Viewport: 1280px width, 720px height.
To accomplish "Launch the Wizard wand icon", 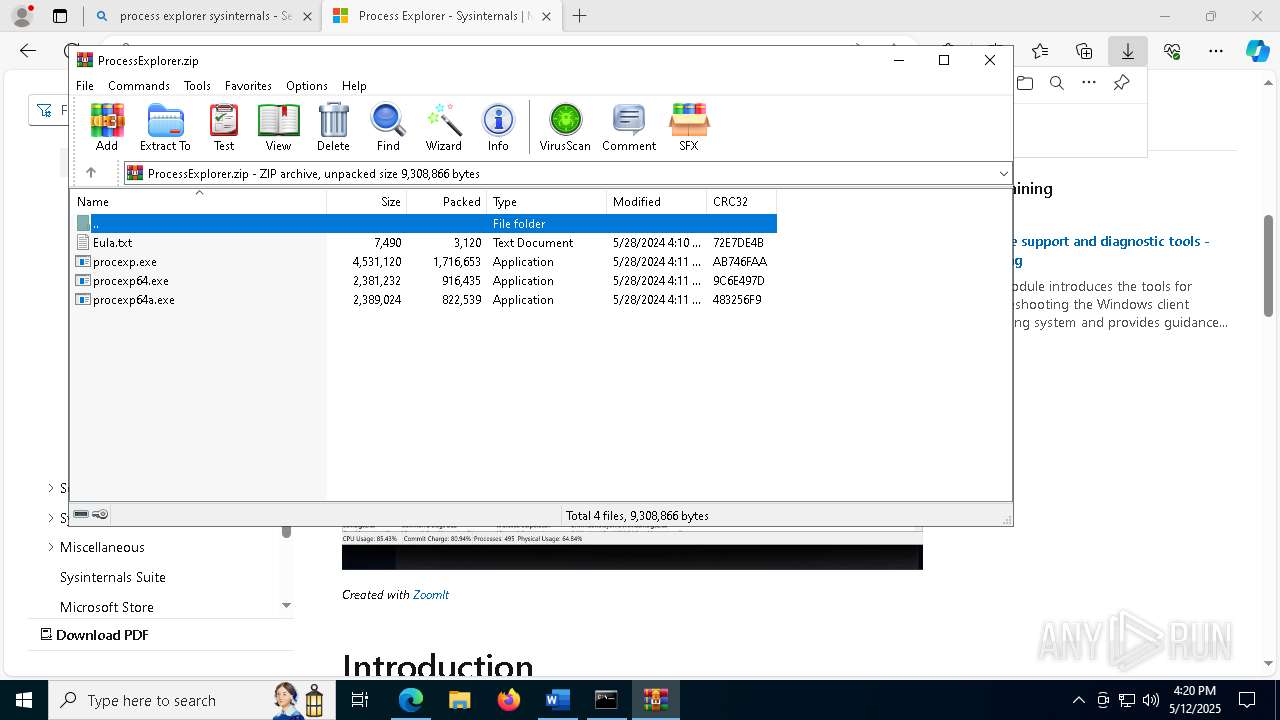I will 443,127.
